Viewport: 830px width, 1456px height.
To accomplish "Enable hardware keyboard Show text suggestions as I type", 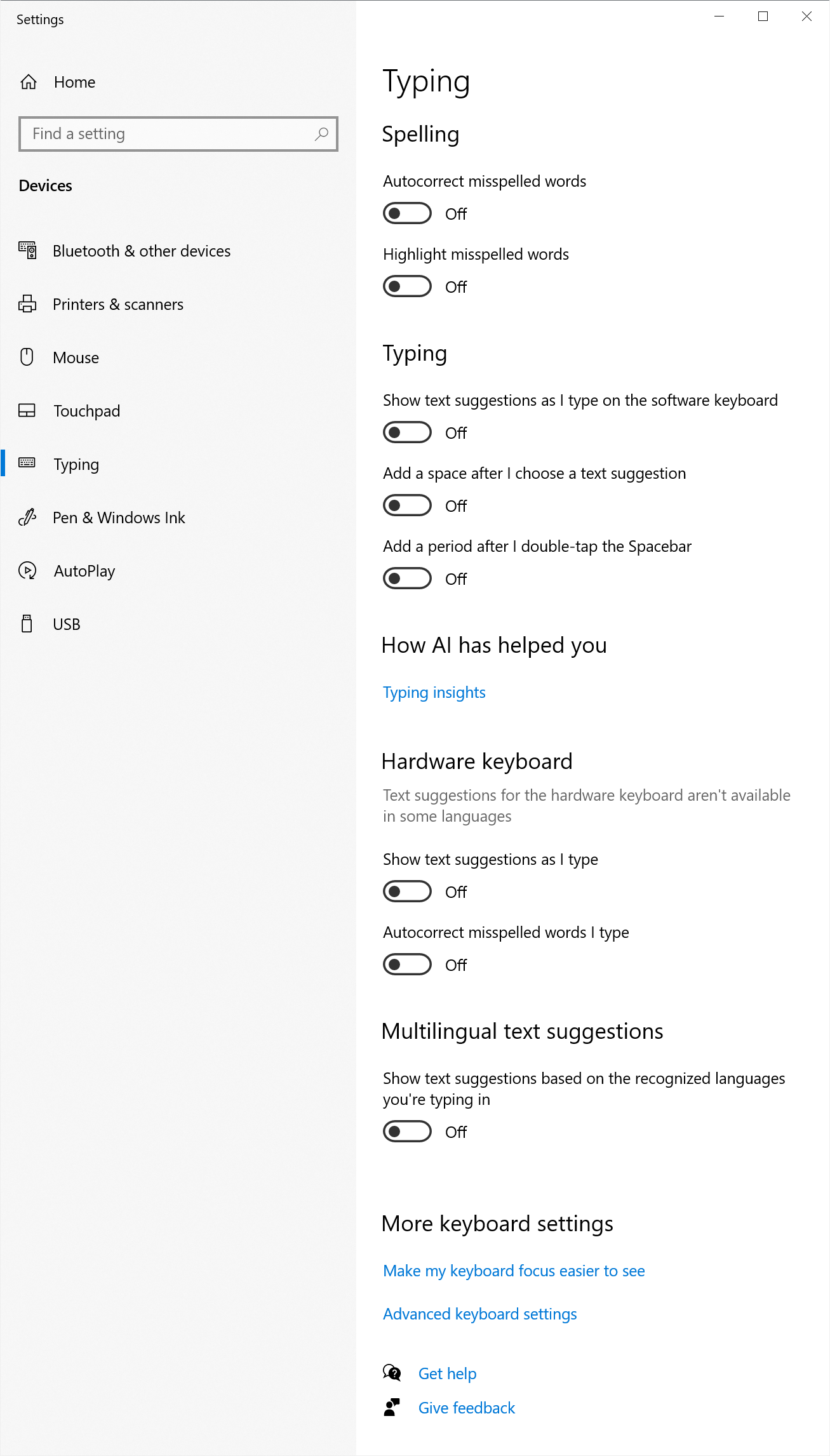I will [407, 892].
